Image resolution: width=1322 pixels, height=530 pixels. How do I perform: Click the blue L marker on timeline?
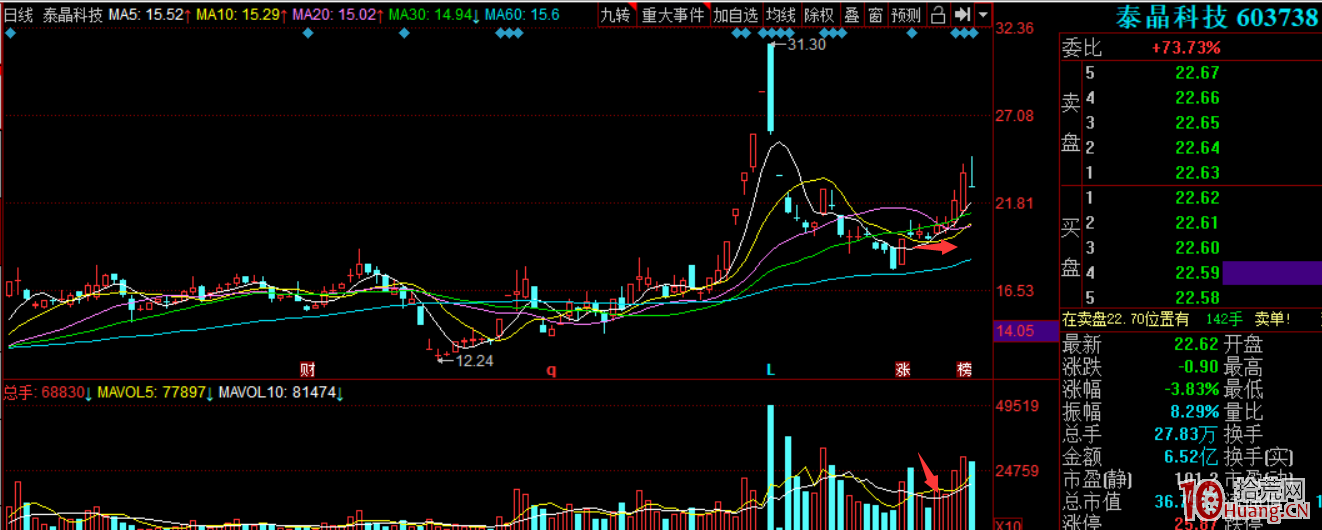click(x=770, y=369)
